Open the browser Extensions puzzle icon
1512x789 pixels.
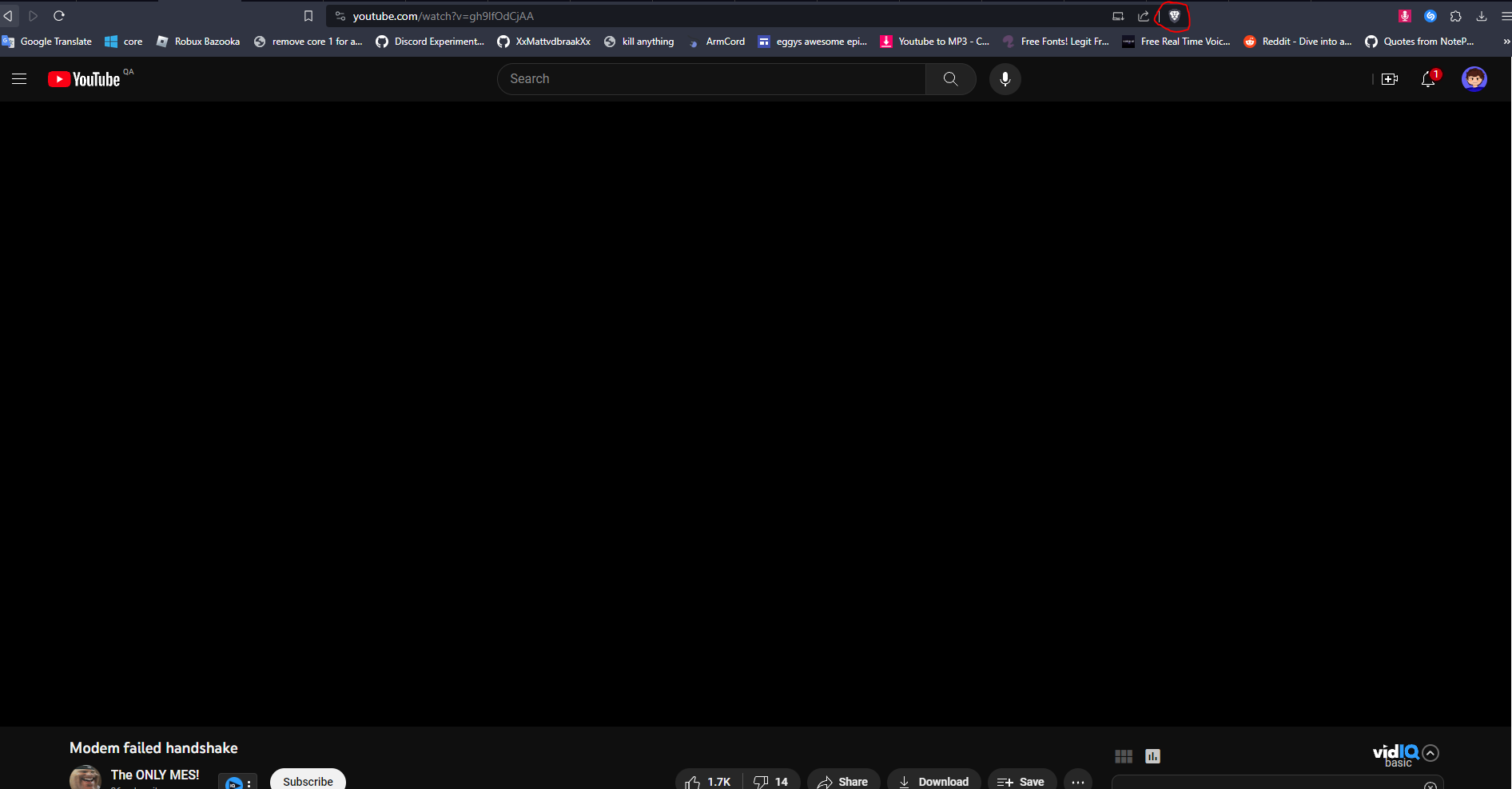(1457, 16)
